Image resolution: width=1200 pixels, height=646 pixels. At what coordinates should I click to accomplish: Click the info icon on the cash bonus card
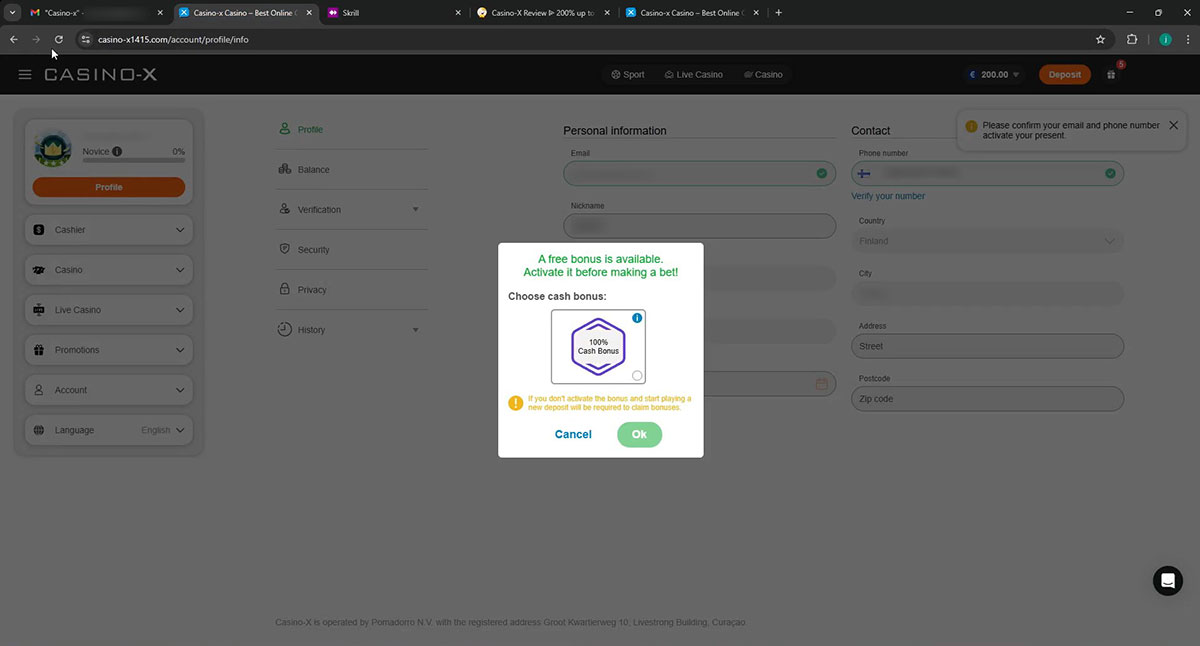637,318
